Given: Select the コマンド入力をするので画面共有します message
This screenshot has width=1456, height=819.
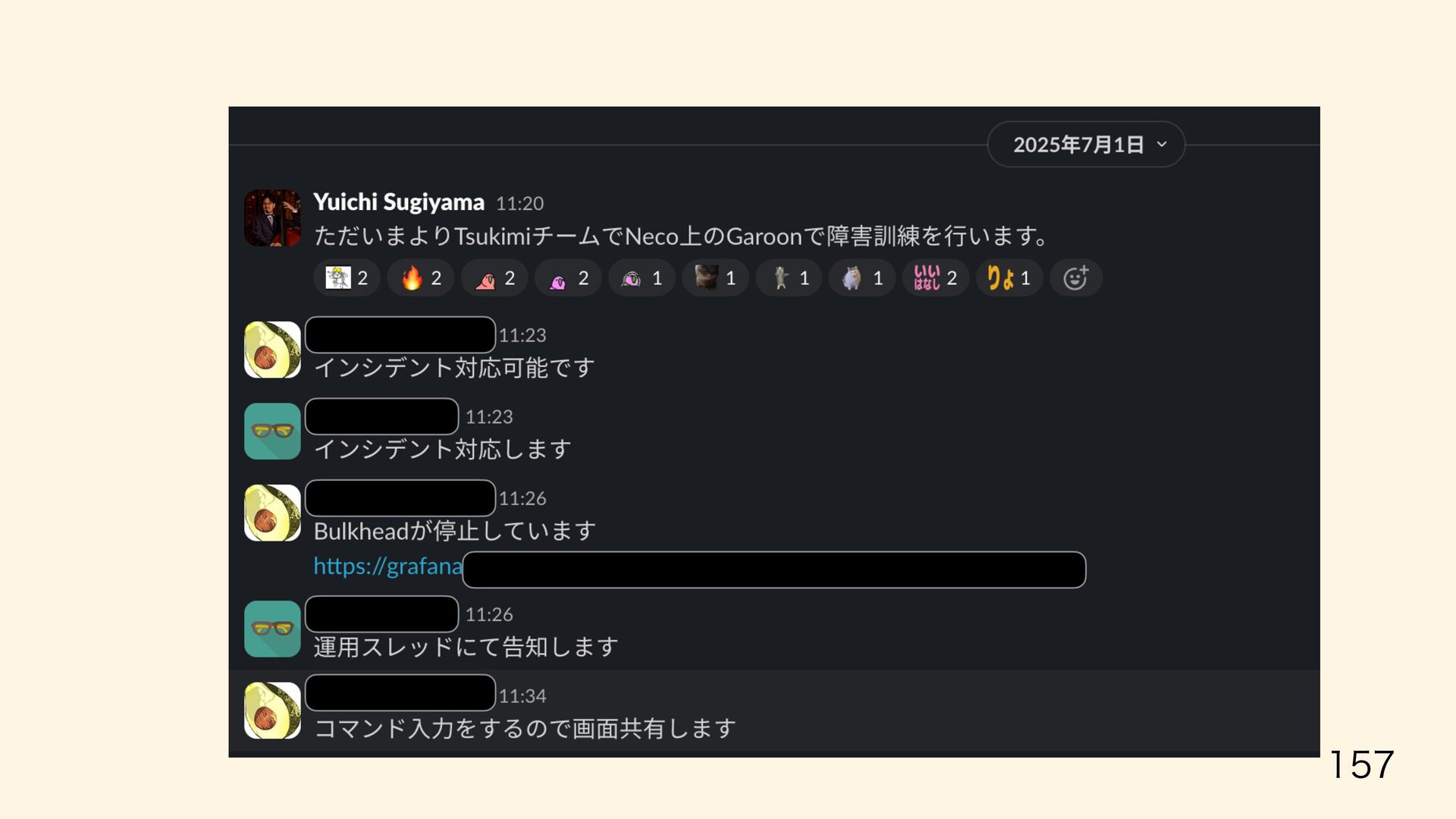Looking at the screenshot, I should pos(525,729).
